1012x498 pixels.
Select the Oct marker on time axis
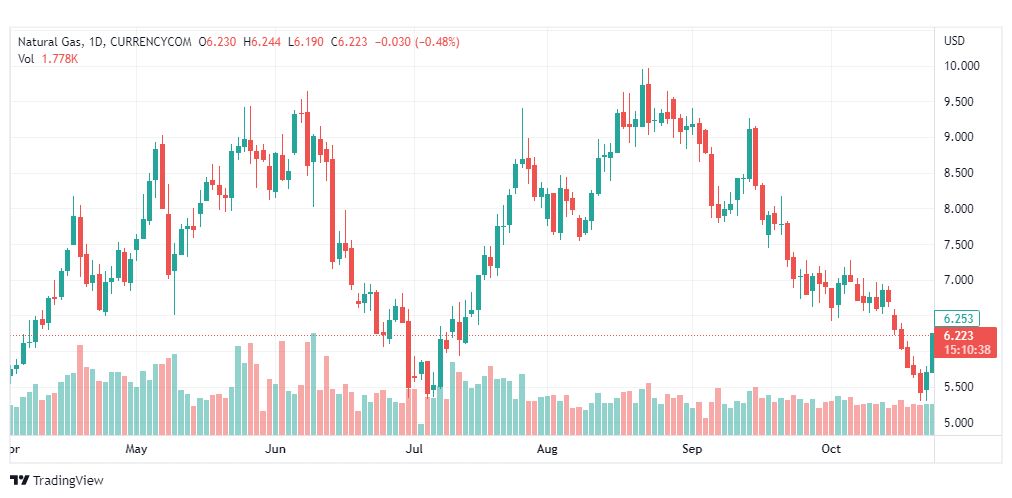point(831,449)
